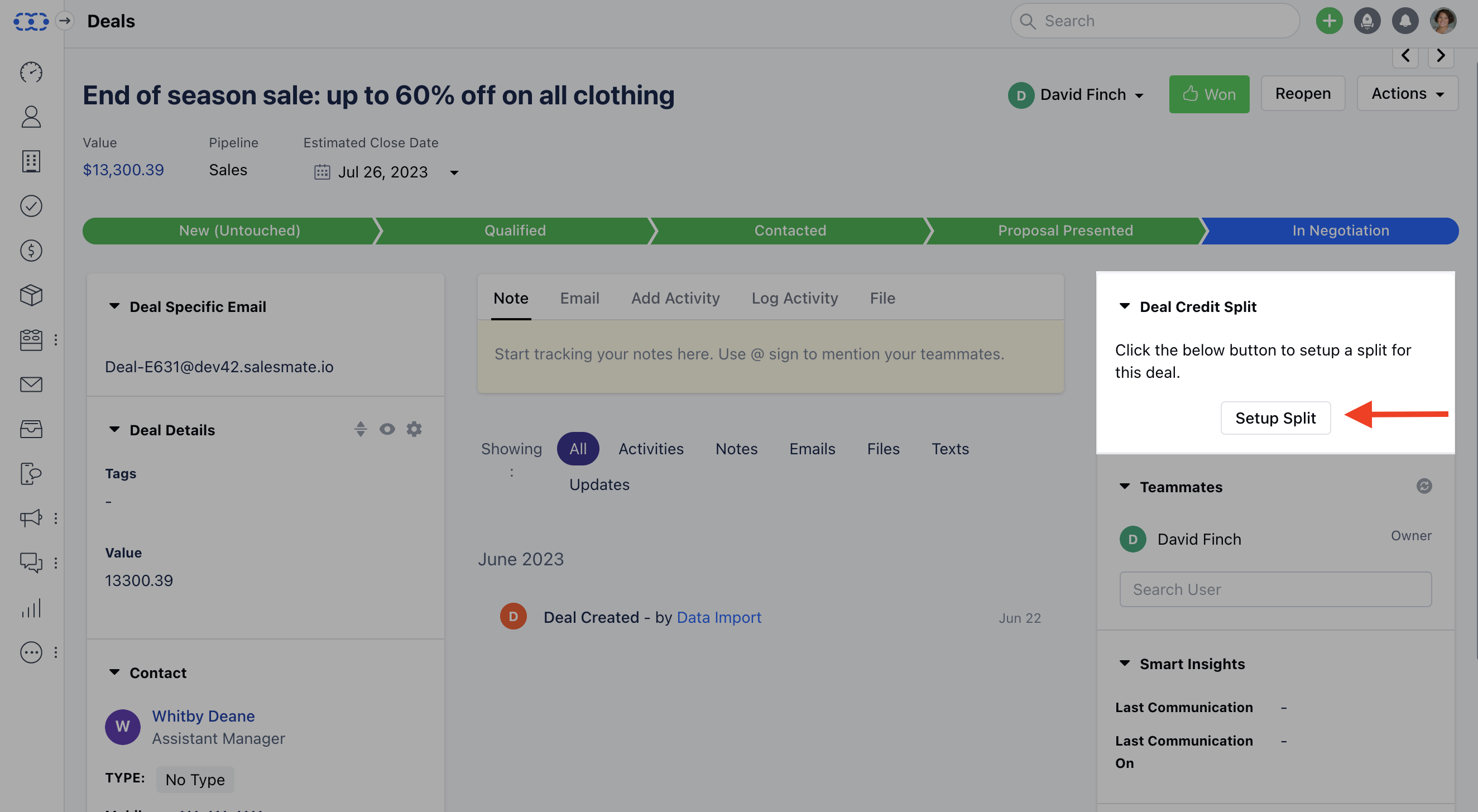1478x812 pixels.
Task: Open the Companies building icon in sidebar
Action: coord(31,161)
